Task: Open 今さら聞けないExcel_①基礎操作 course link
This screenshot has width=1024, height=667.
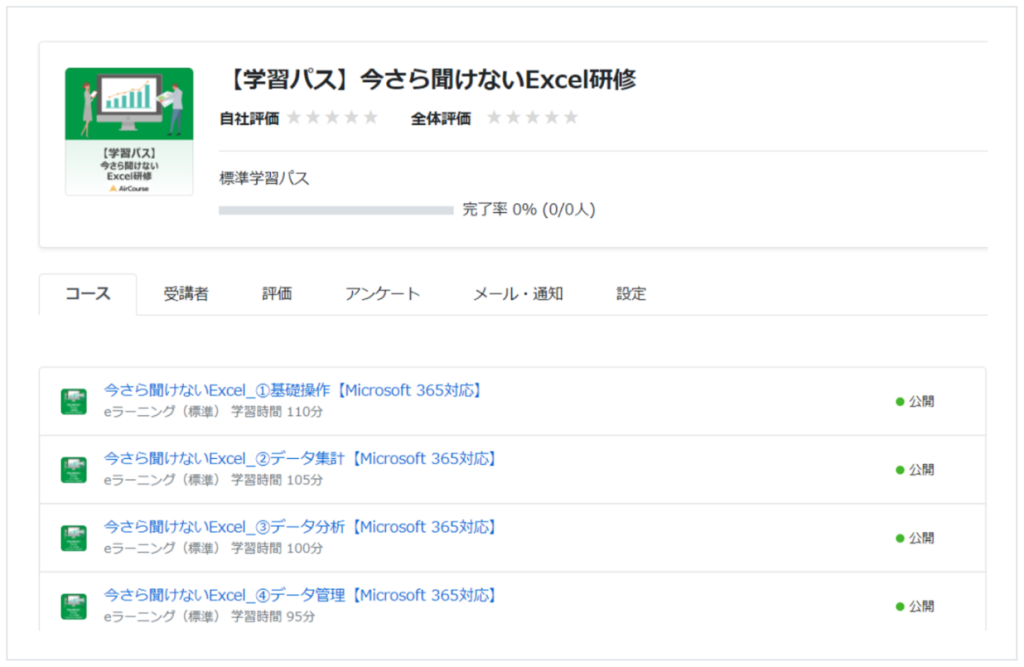Action: [294, 391]
